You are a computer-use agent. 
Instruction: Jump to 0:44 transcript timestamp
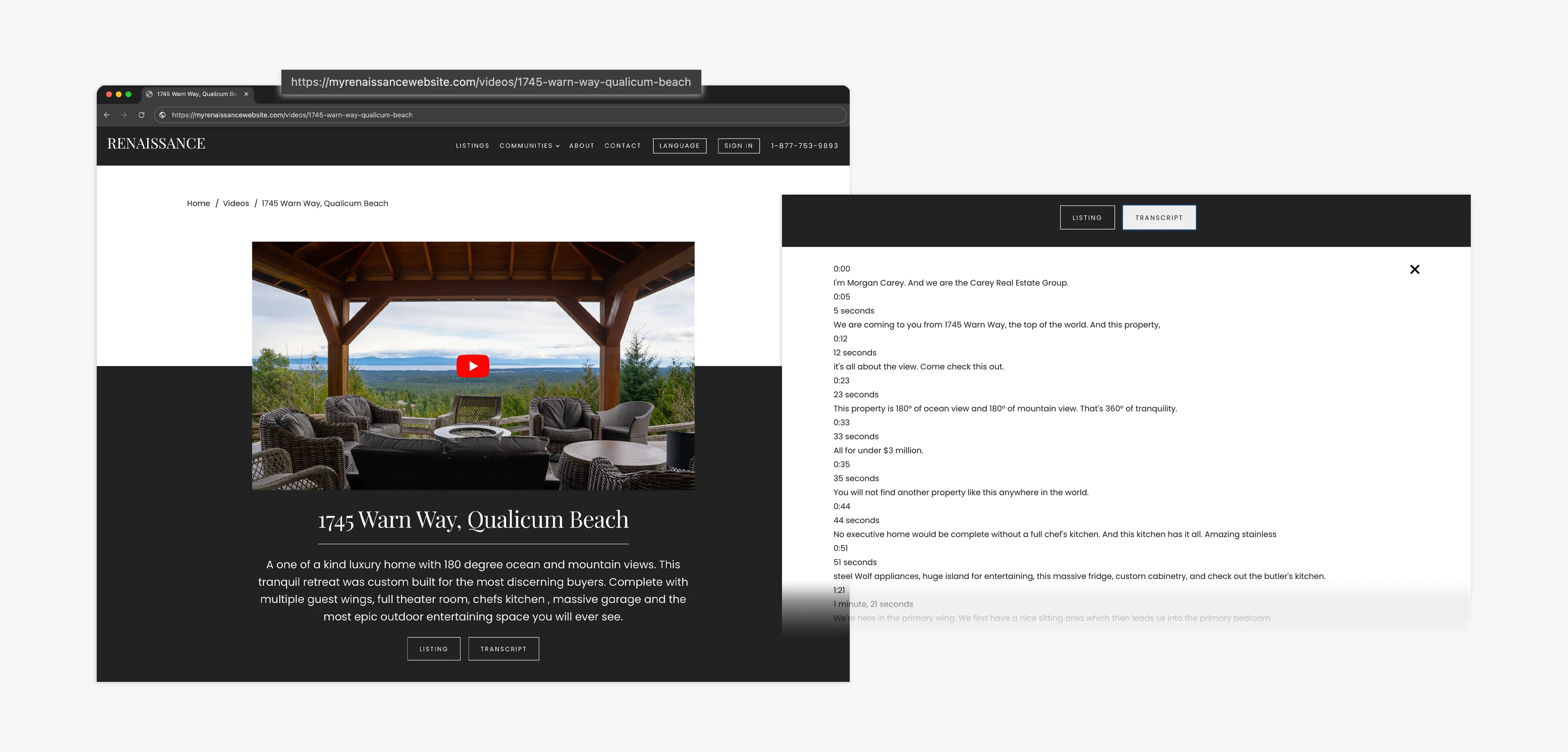point(842,507)
